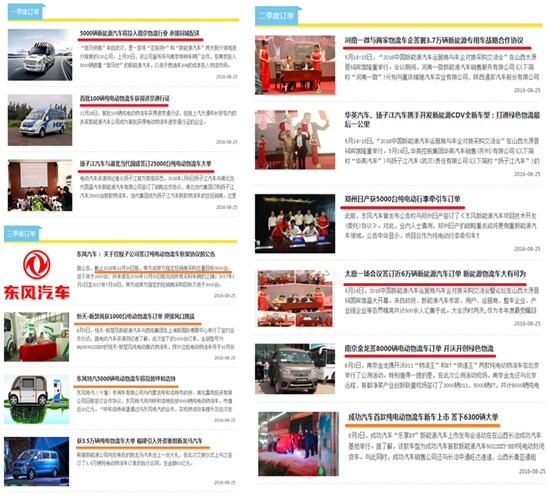The height and width of the screenshot is (497, 547).
Task: Click the 2016-08-25 date under 扬子江汽车 25000台 article
Action: 226,207
